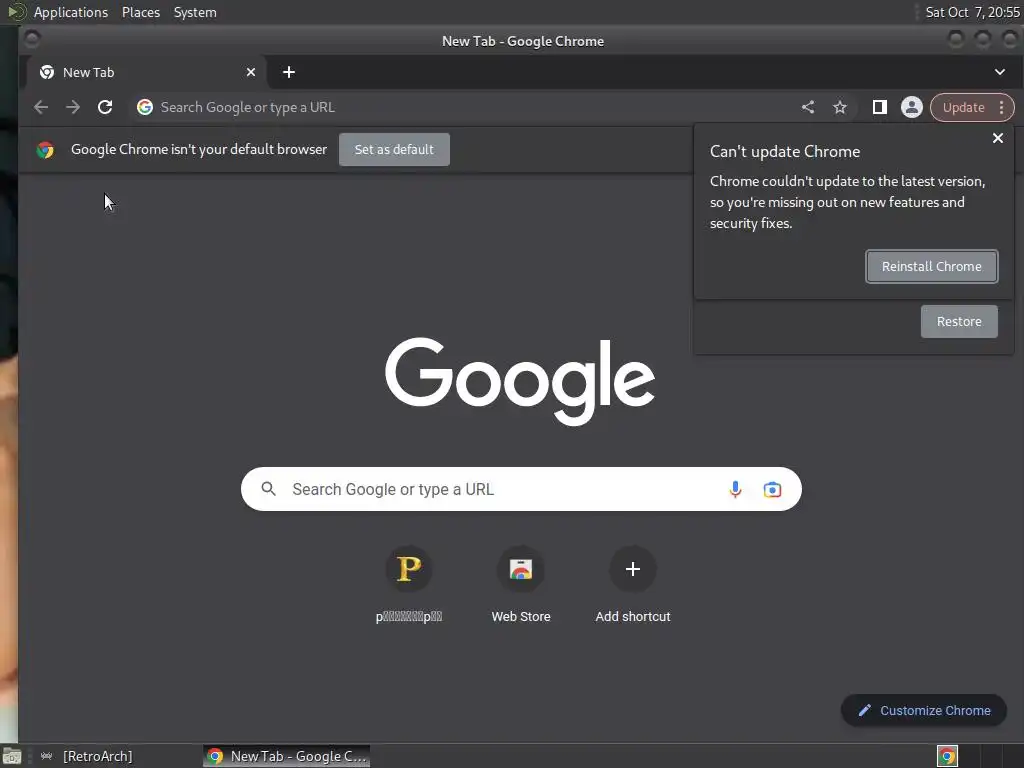This screenshot has width=1024, height=768.
Task: Click Reinstall Chrome button
Action: [x=931, y=266]
